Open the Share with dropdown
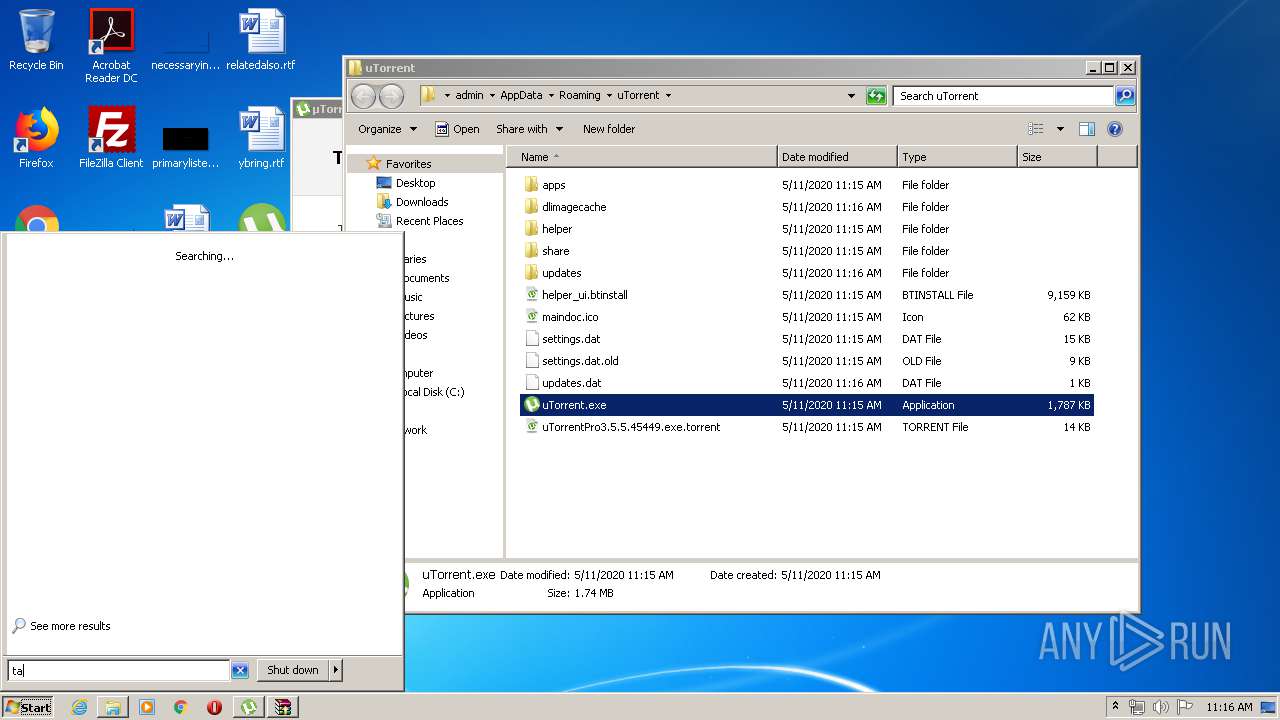The height and width of the screenshot is (720, 1280). click(x=530, y=129)
